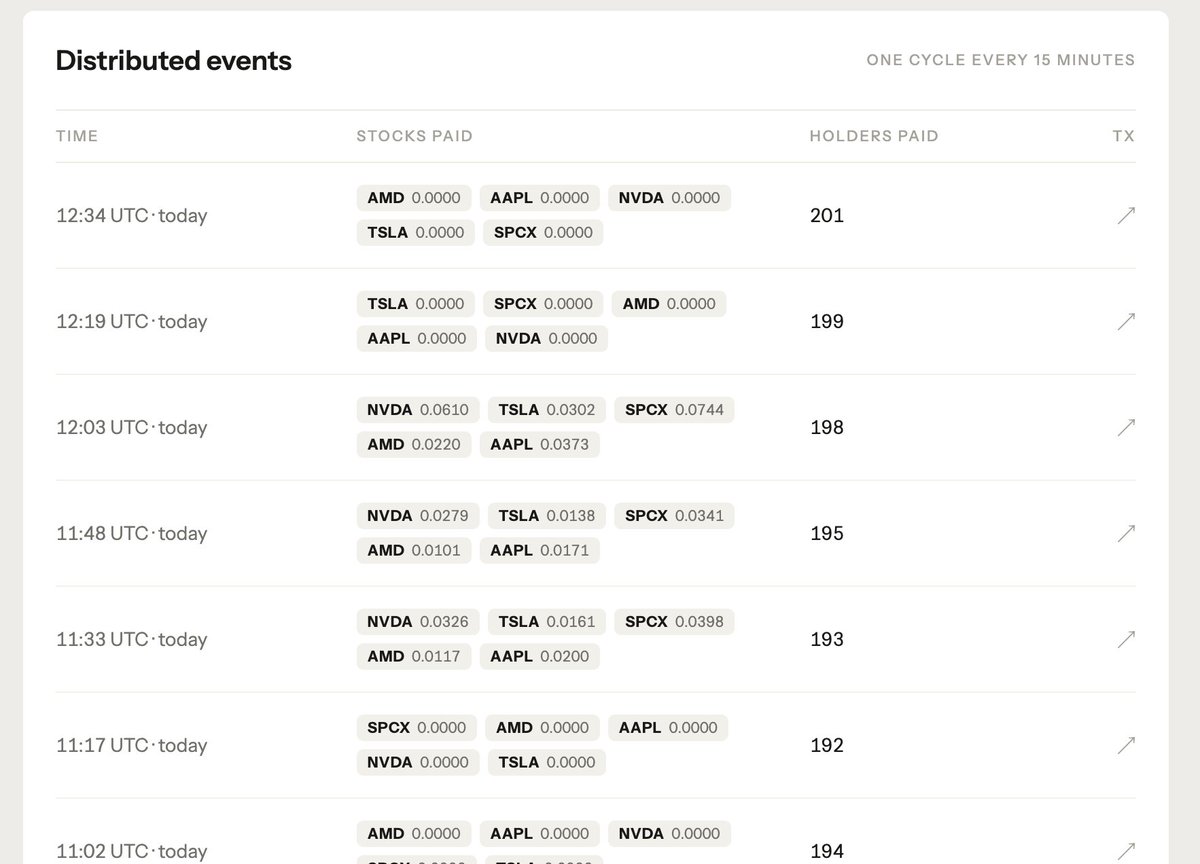Image resolution: width=1200 pixels, height=864 pixels.
Task: Click holders paid value 195
Action: click(827, 533)
